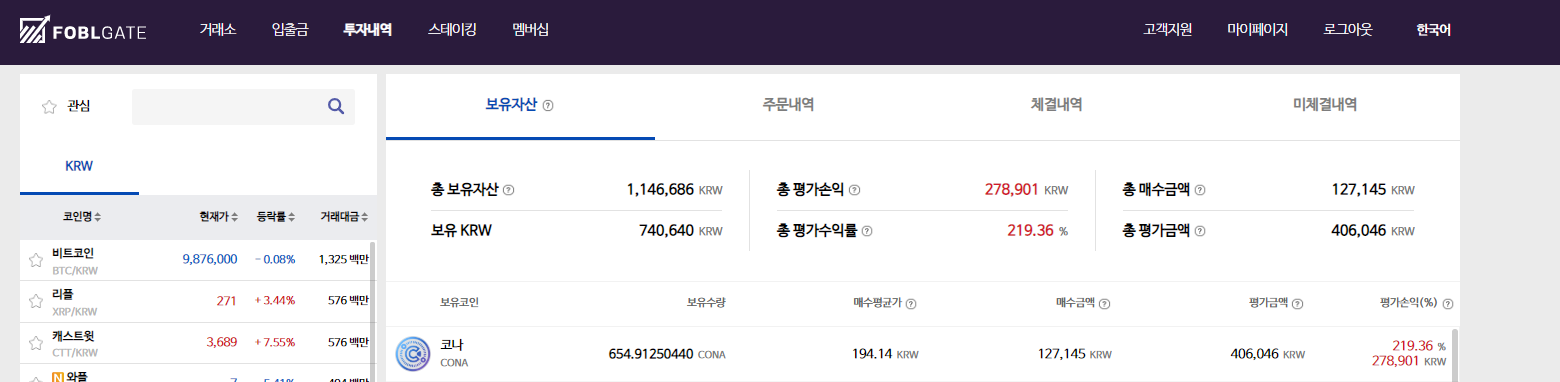Click the 654.91250440 CONA quantity

pyautogui.click(x=667, y=354)
